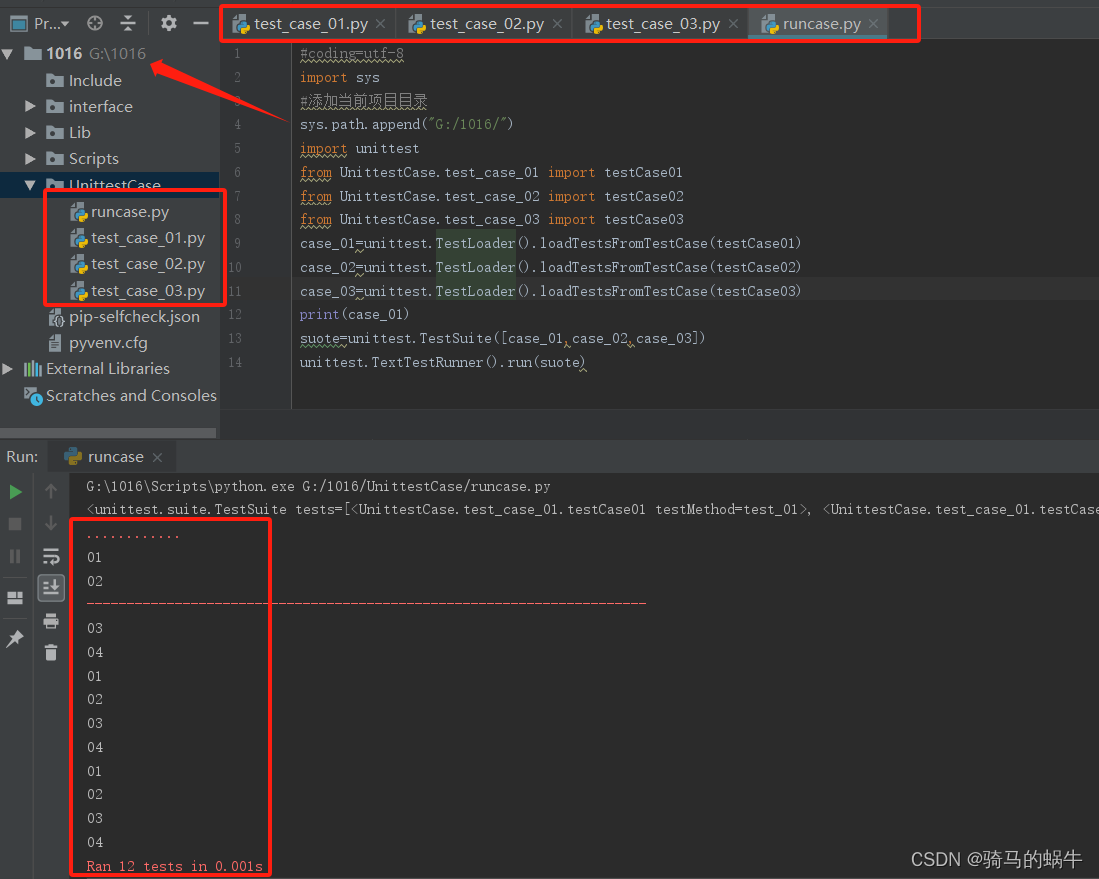Select test_case_01.py in the project tree
The image size is (1099, 879).
click(x=137, y=238)
